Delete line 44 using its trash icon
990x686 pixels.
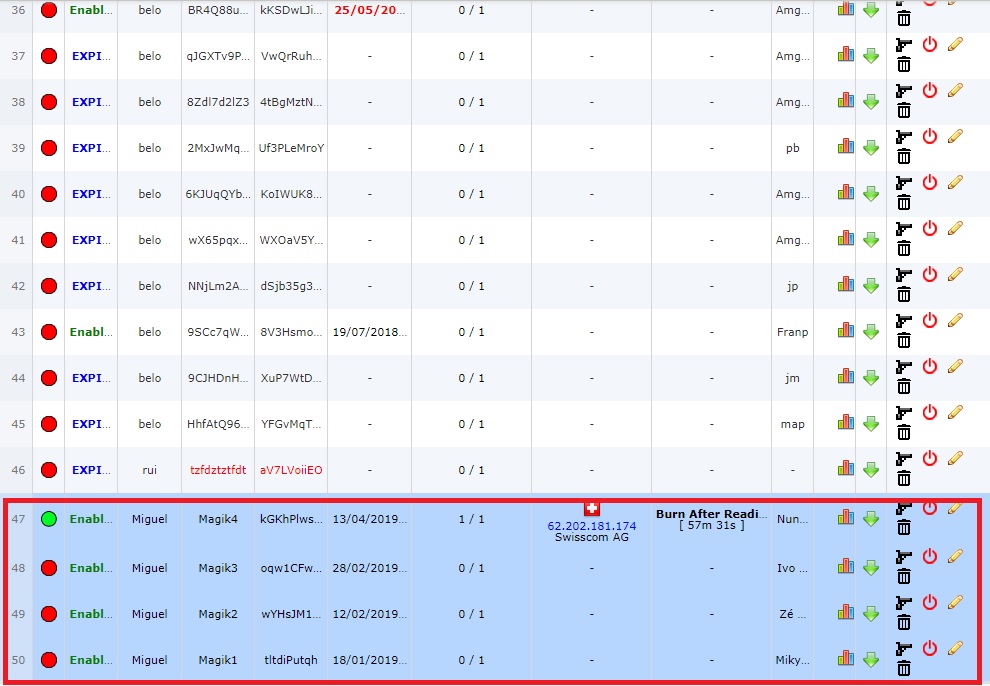(904, 387)
